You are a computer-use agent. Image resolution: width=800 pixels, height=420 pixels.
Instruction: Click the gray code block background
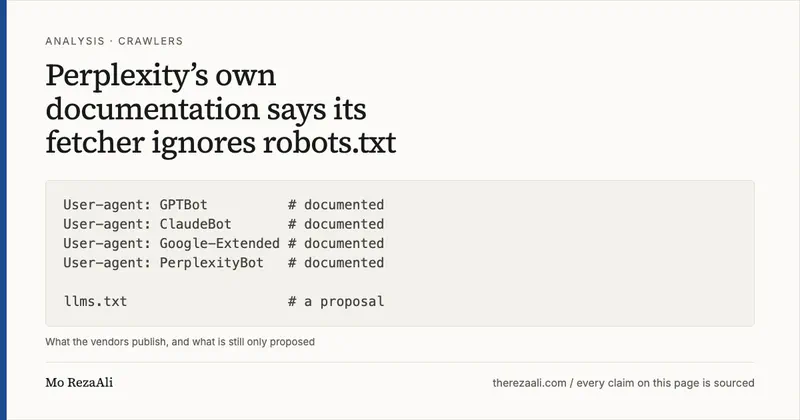tap(561, 253)
